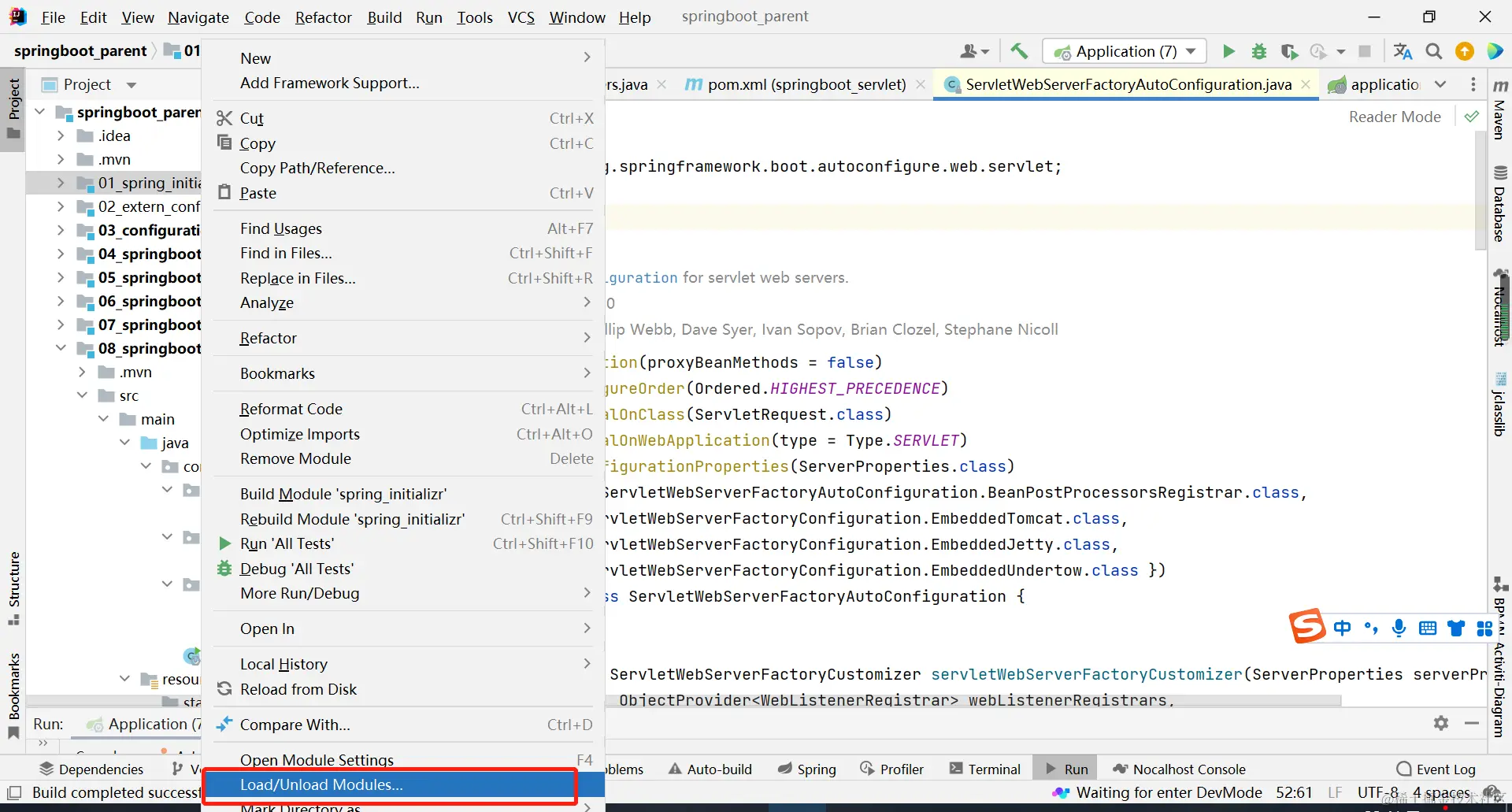
Task: Click the inspection green checkmark in editor
Action: pos(1471,117)
